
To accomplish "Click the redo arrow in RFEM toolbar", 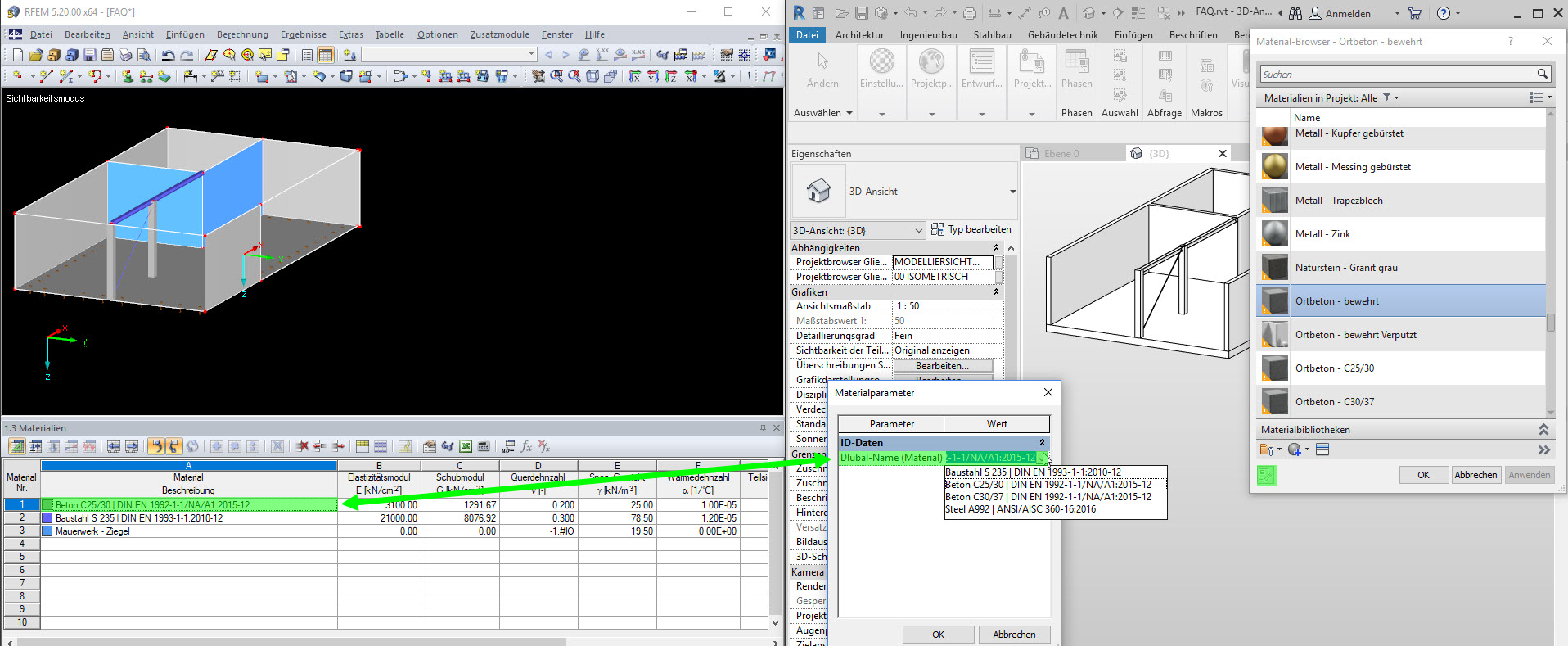I will (187, 55).
